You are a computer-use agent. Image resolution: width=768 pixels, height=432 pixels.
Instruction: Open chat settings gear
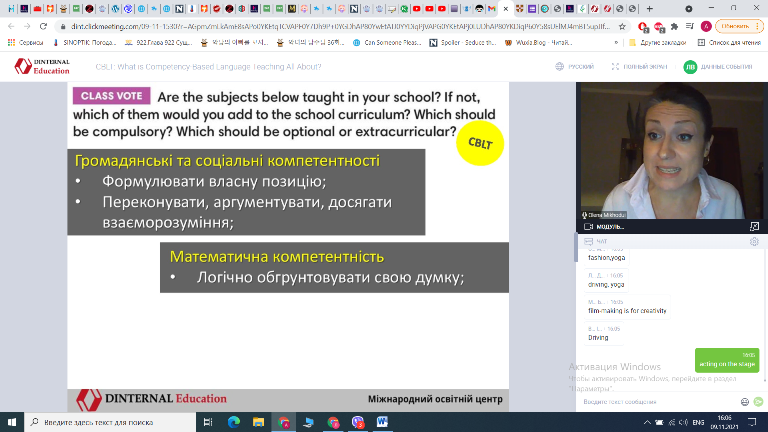754,241
